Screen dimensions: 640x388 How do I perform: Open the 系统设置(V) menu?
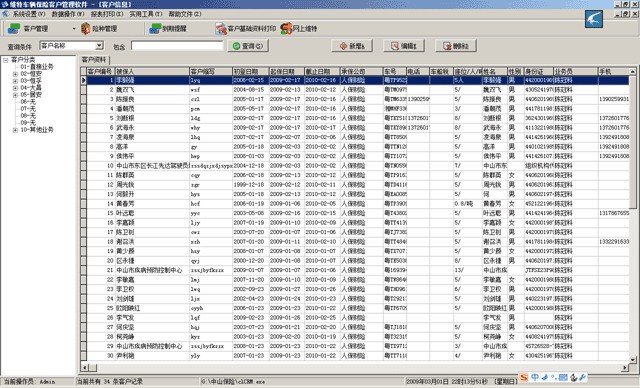pos(29,14)
